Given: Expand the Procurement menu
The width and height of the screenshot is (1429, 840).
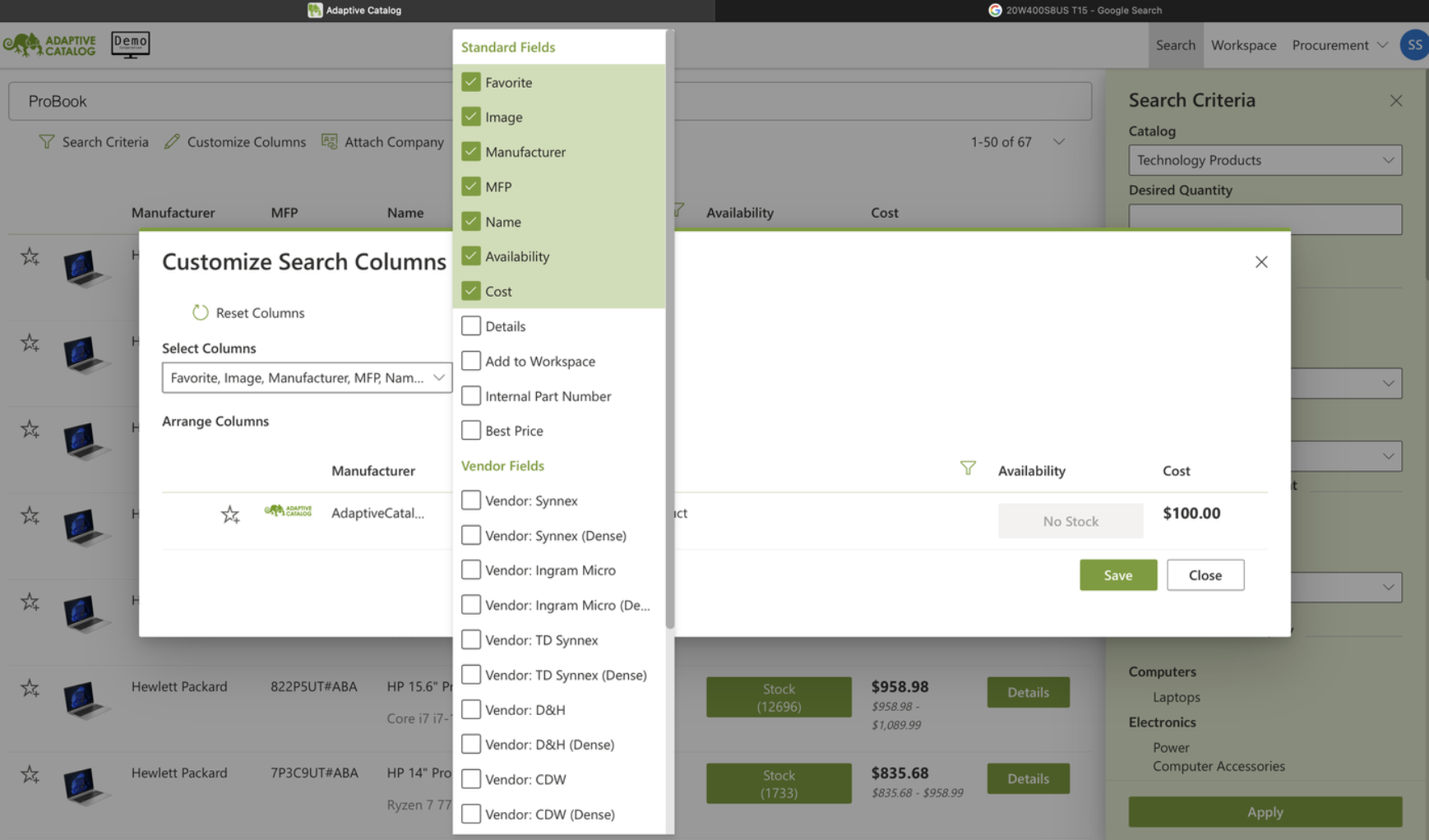Looking at the screenshot, I should (1339, 45).
